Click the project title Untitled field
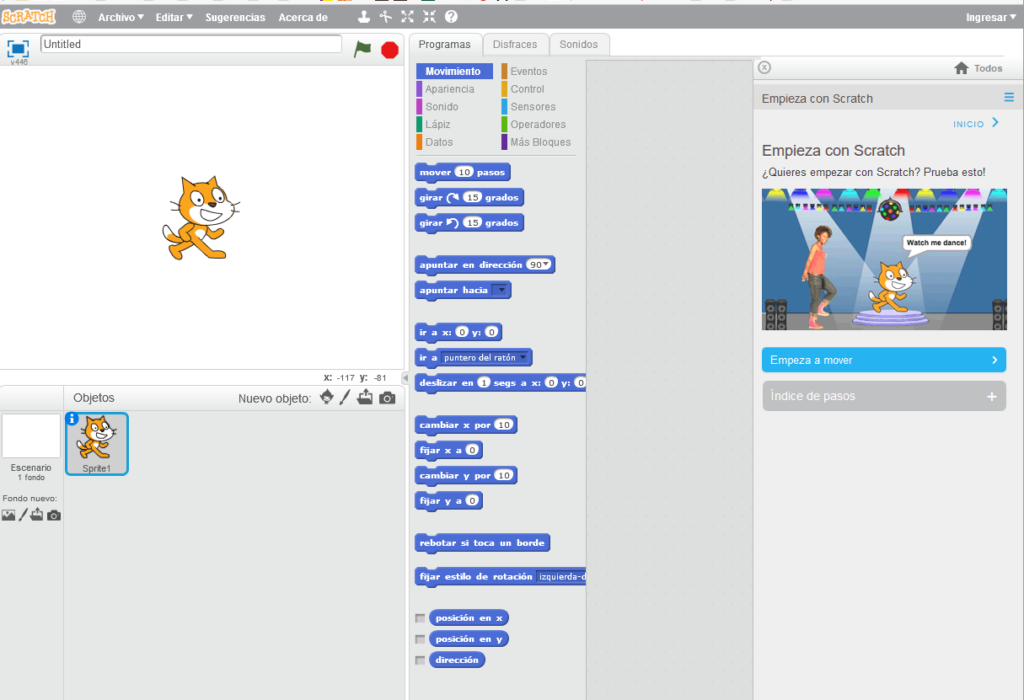Viewport: 1024px width, 700px height. 191,44
